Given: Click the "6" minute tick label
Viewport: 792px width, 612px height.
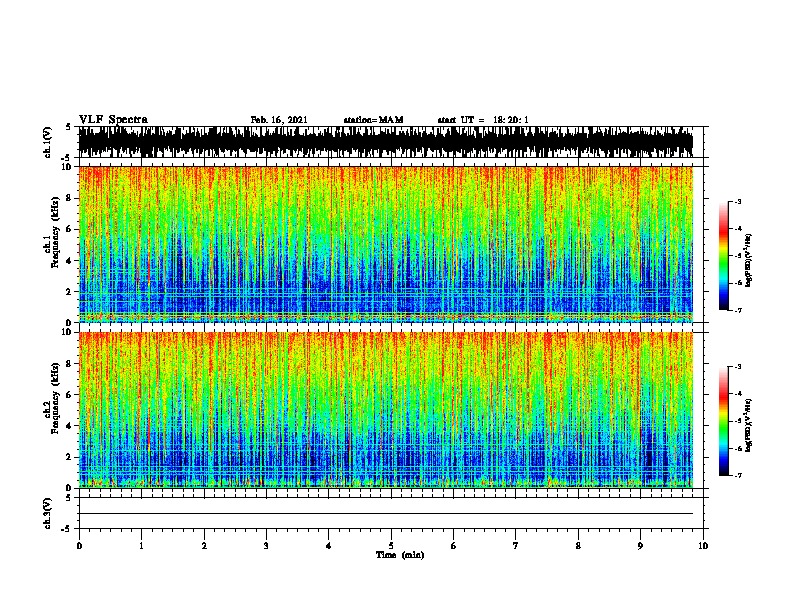Looking at the screenshot, I should point(453,546).
